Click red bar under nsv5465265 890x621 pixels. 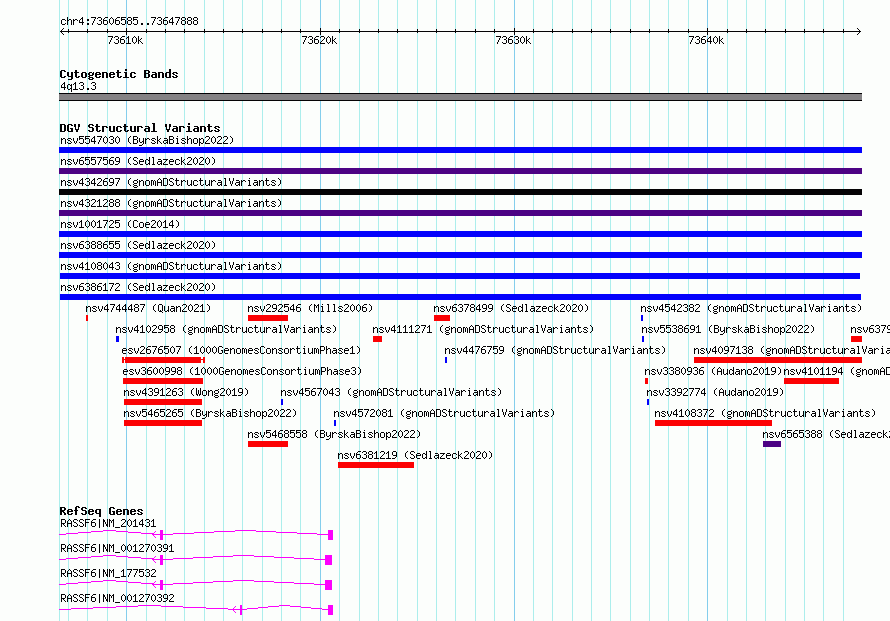click(163, 423)
